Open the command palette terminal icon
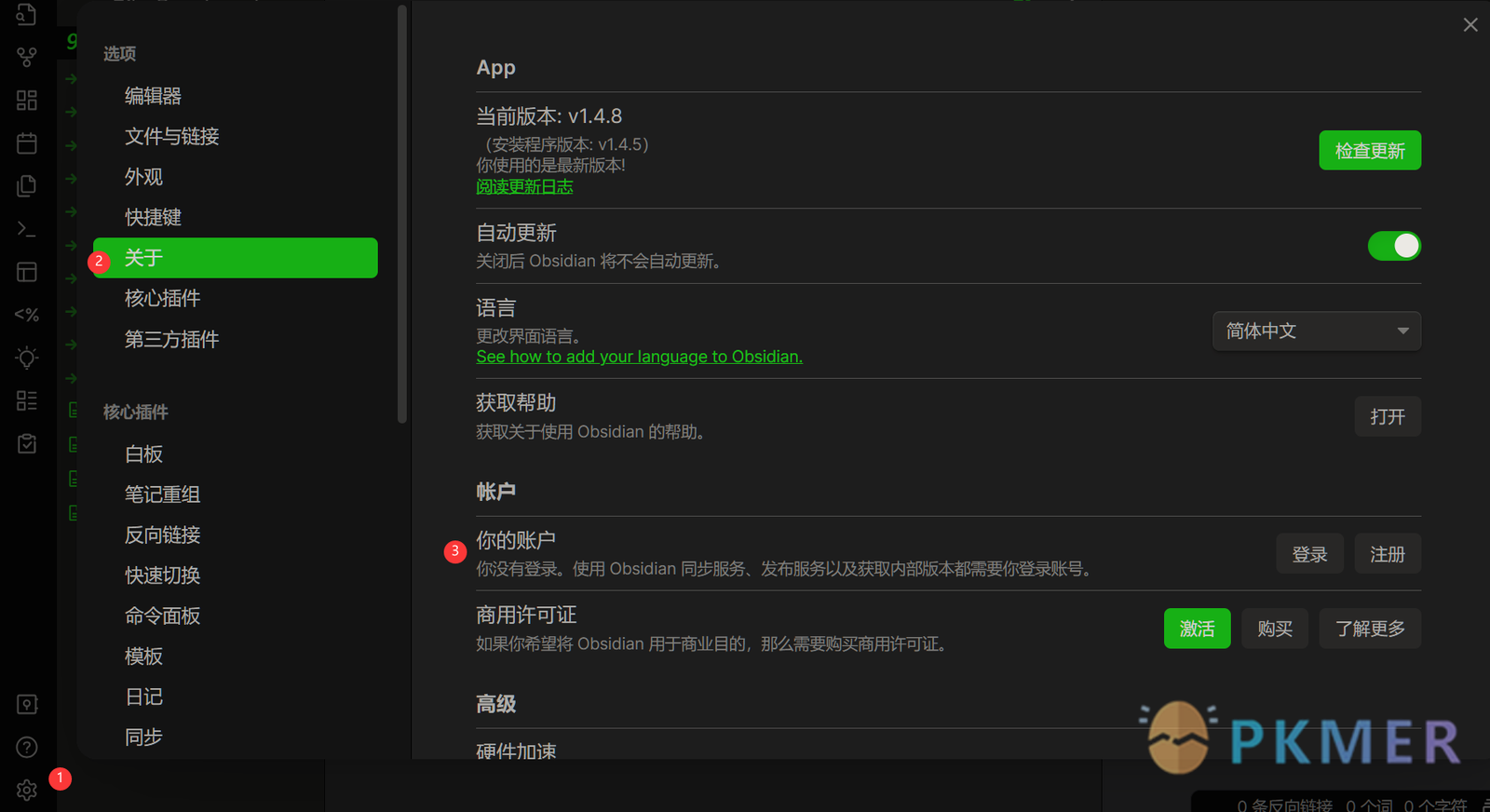1490x812 pixels. 27,228
